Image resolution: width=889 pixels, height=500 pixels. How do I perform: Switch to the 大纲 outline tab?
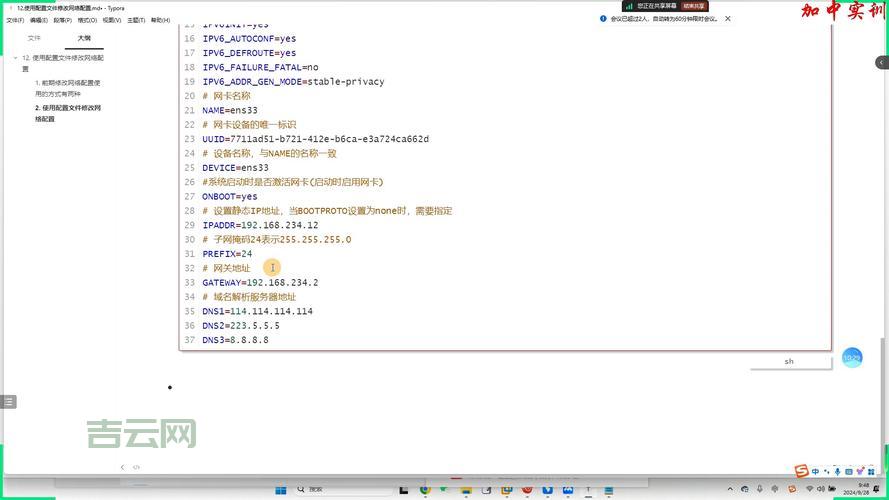84,38
